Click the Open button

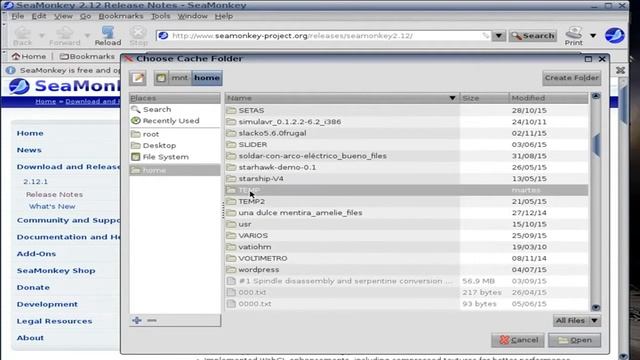(x=574, y=340)
